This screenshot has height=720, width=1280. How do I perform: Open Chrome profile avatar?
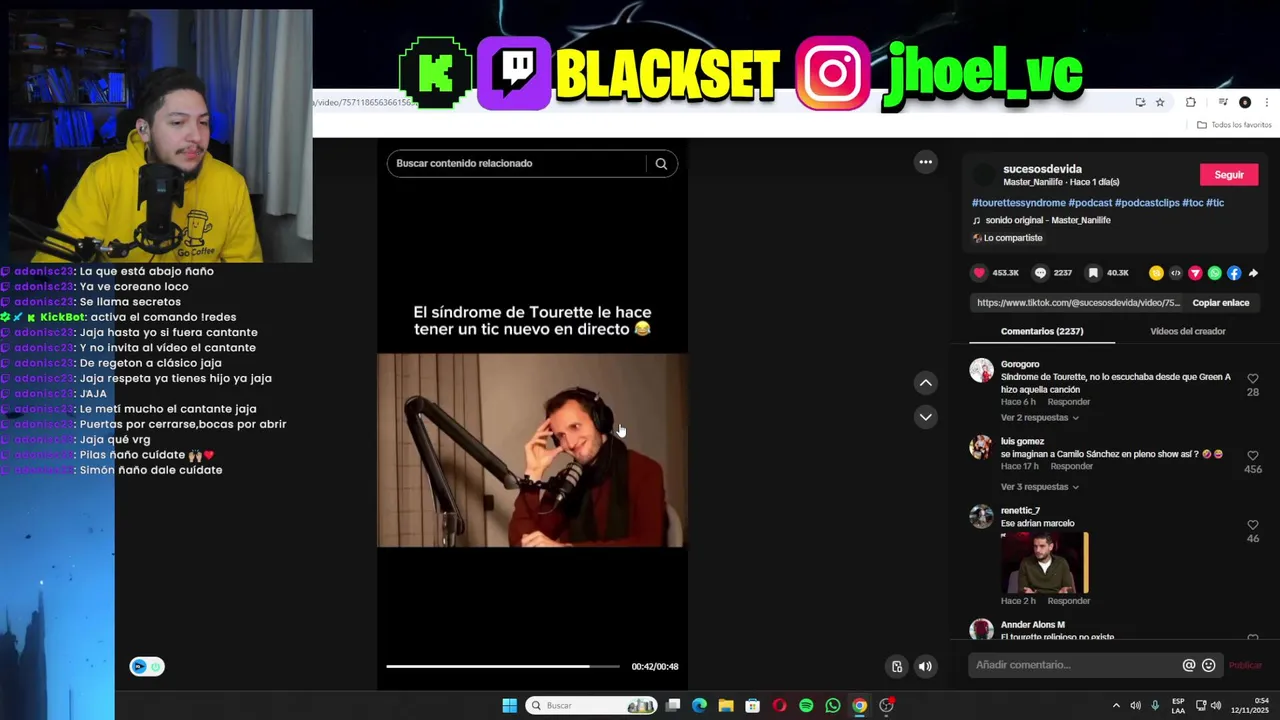(x=1245, y=102)
